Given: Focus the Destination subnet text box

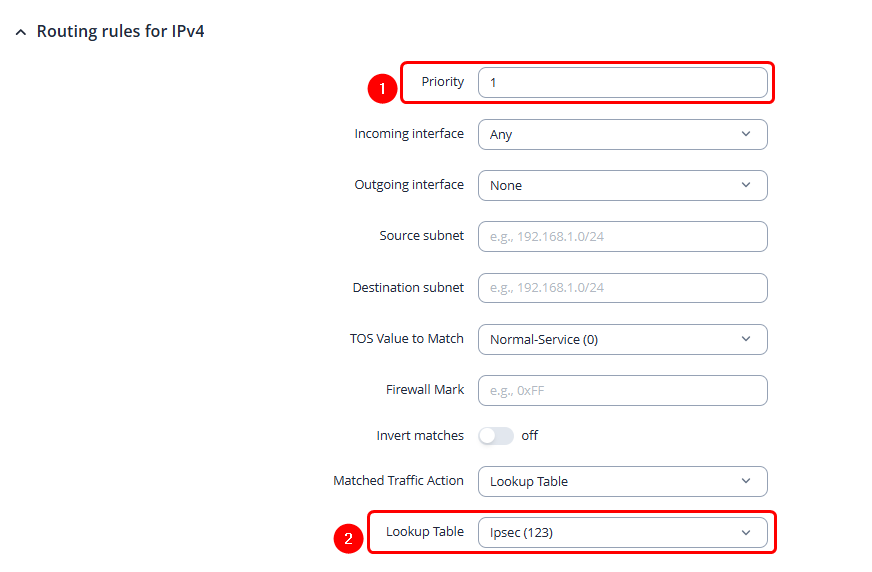Looking at the screenshot, I should pos(622,288).
